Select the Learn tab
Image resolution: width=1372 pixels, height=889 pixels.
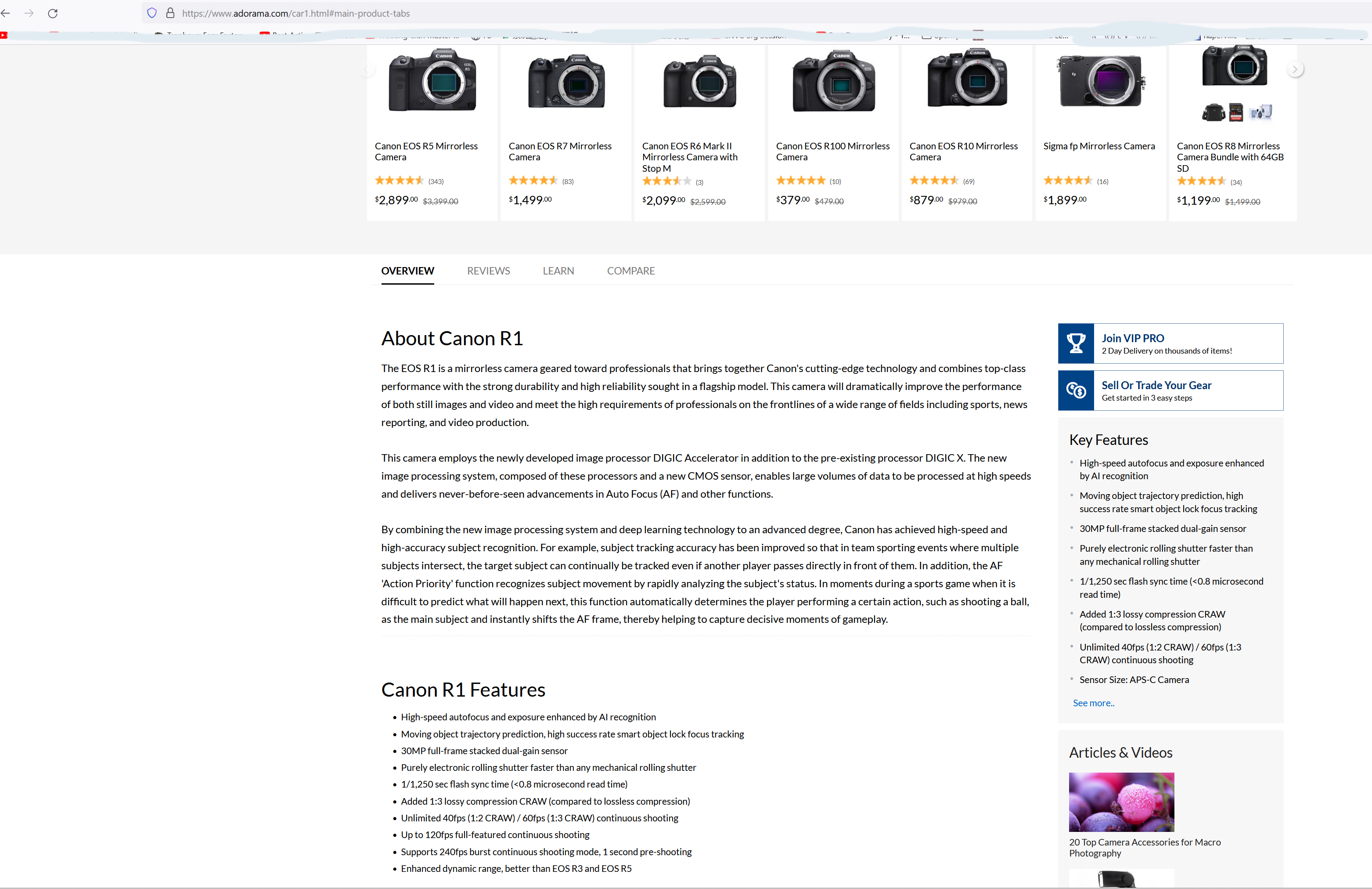pos(558,271)
